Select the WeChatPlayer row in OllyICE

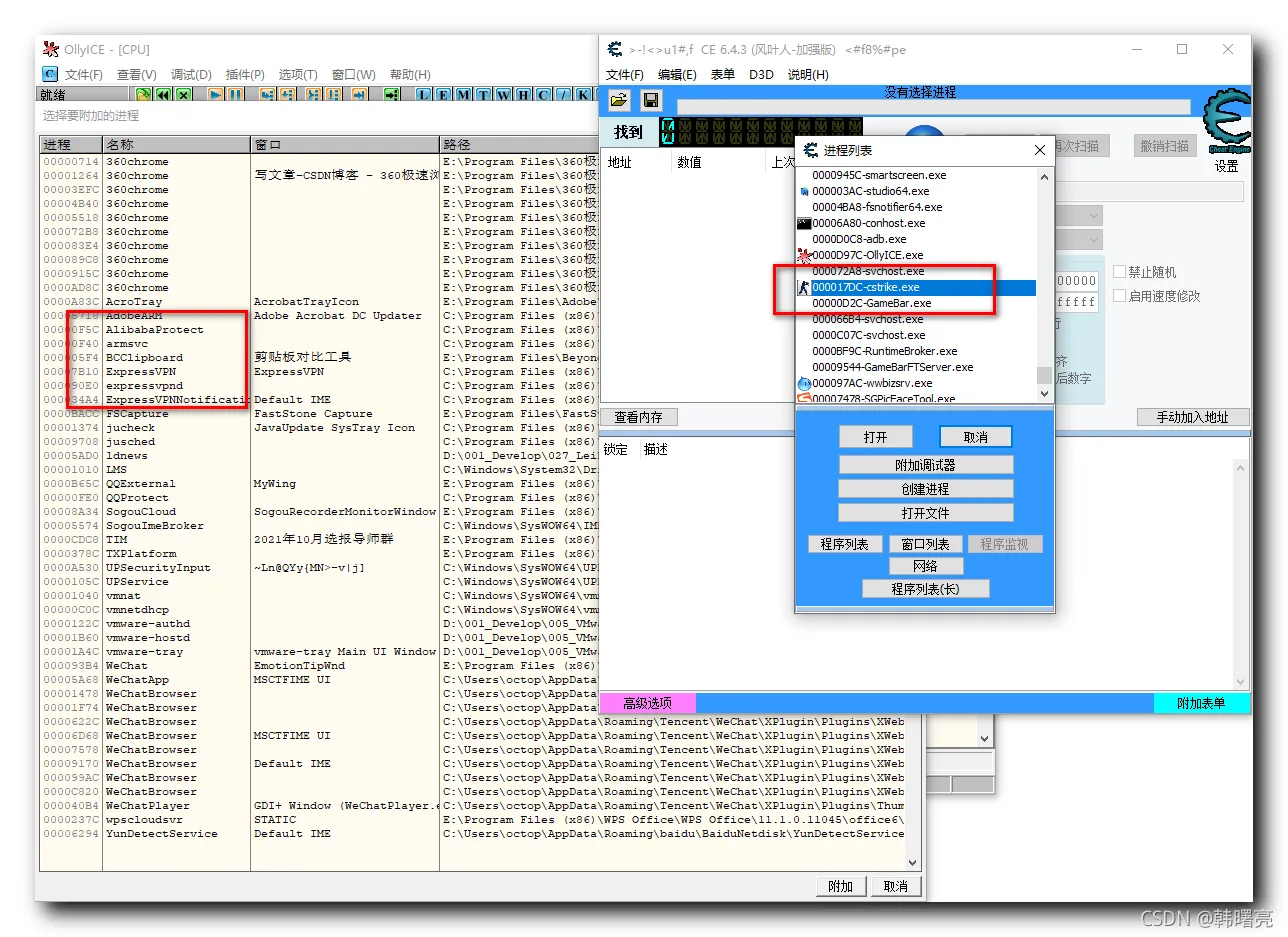[472, 805]
